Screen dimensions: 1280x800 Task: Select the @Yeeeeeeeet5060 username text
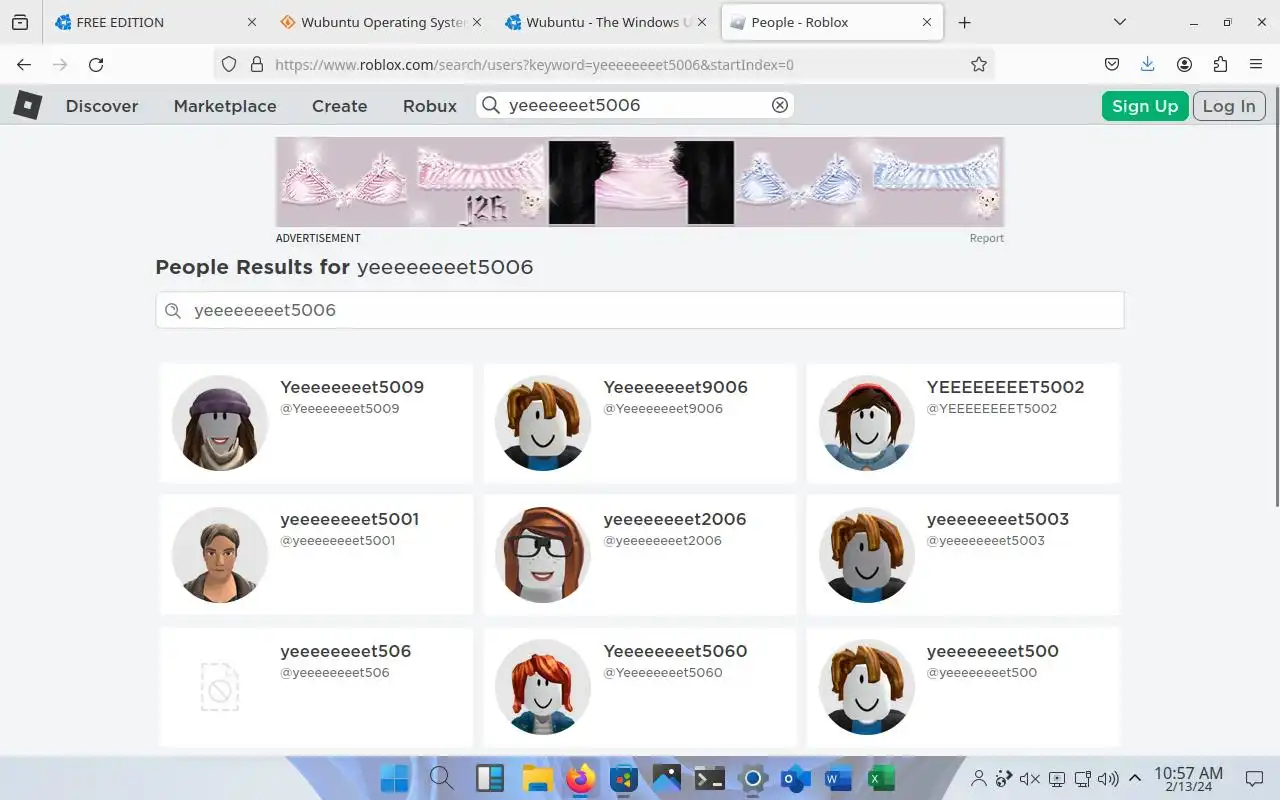[x=663, y=673]
